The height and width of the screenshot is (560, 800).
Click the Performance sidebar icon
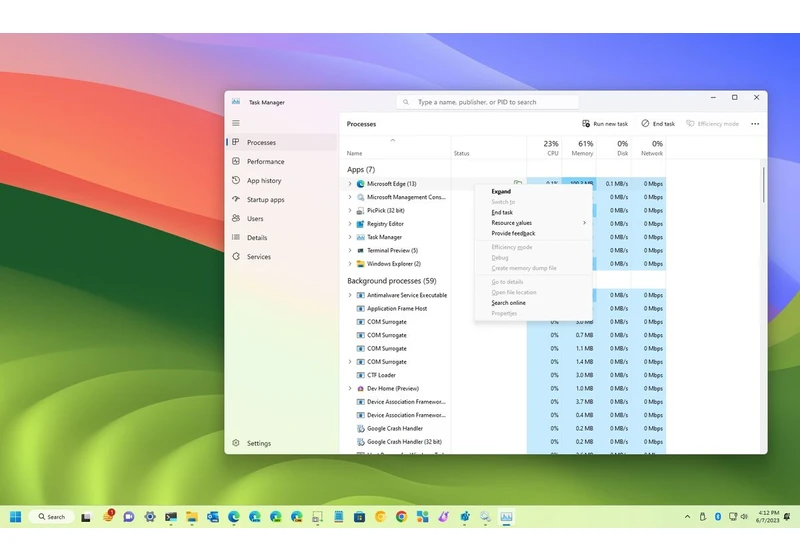[x=236, y=161]
